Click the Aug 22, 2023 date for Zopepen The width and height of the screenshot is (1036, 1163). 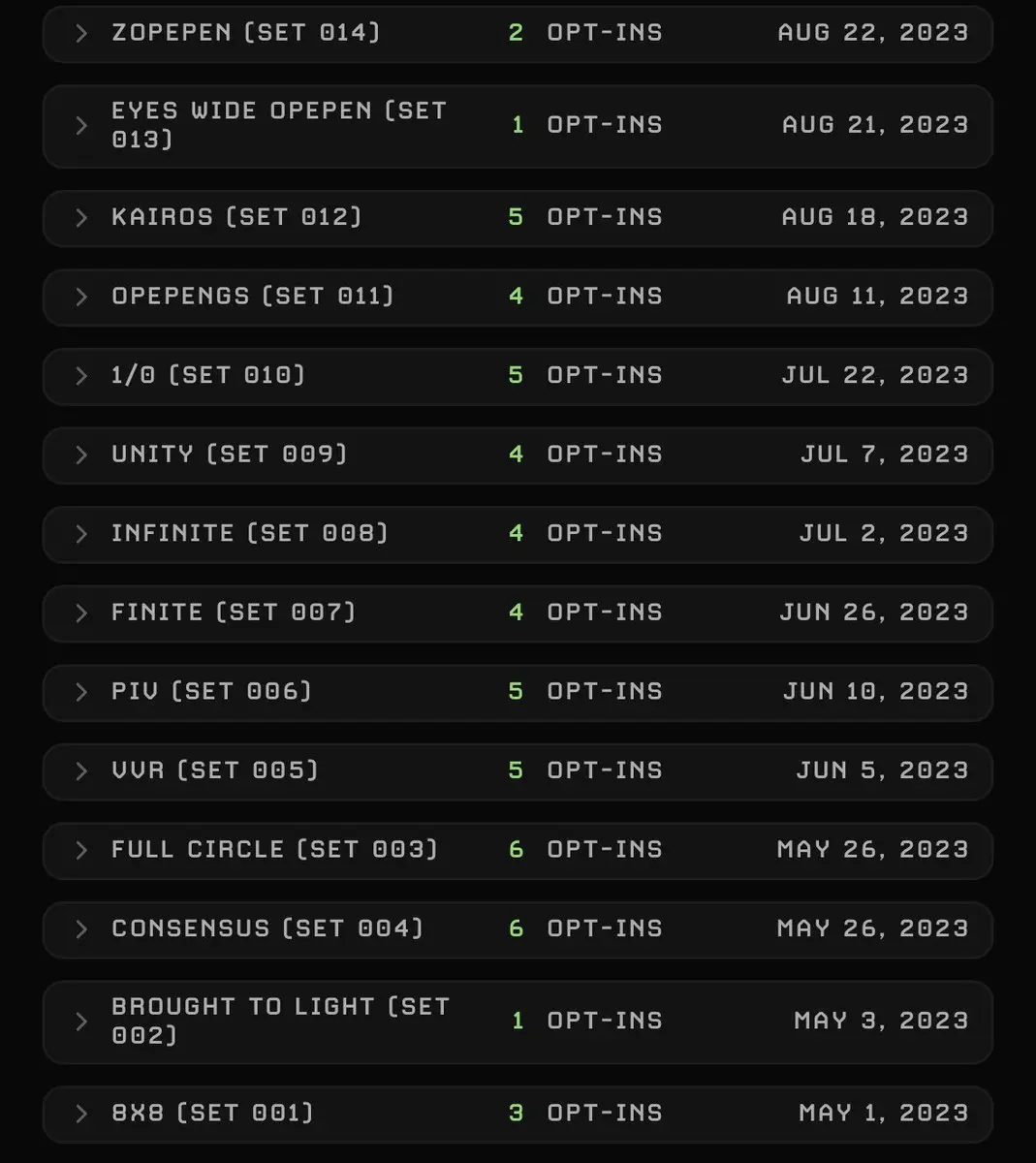pos(873,33)
